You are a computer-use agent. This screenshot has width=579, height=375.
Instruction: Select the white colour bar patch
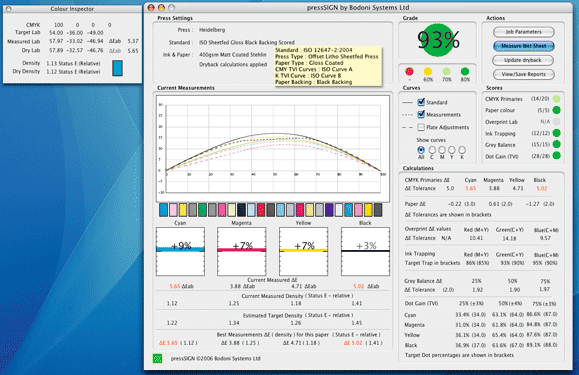pyautogui.click(x=339, y=210)
